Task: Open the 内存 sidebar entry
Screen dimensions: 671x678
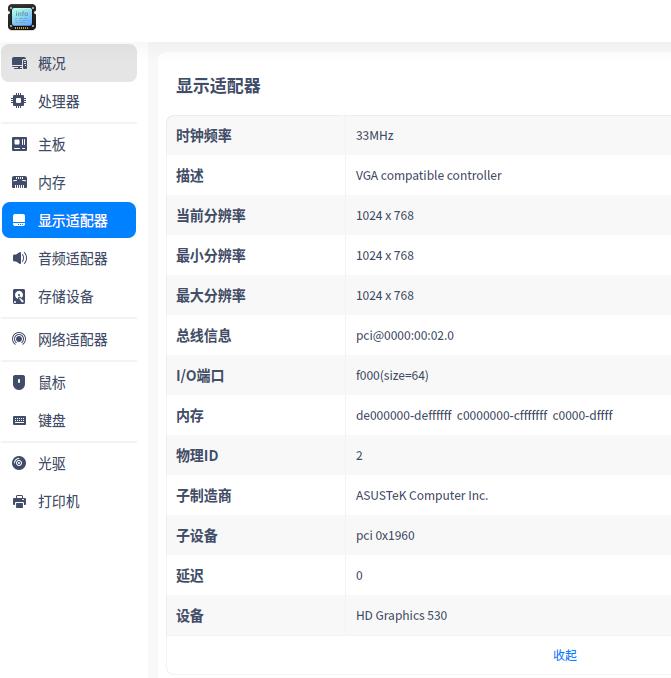Action: [x=69, y=182]
